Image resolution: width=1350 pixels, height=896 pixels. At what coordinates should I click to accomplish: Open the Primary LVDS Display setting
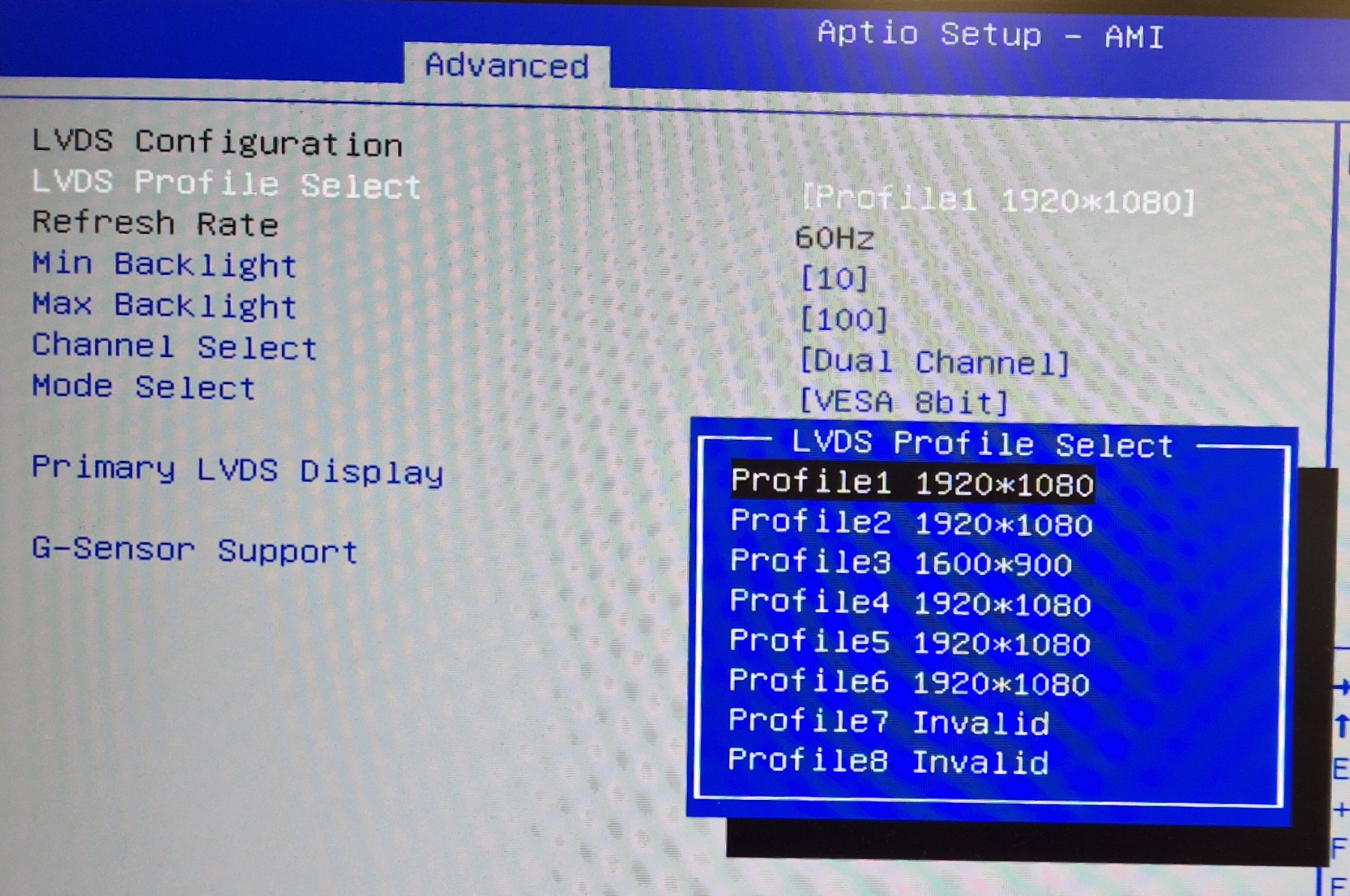[x=237, y=470]
